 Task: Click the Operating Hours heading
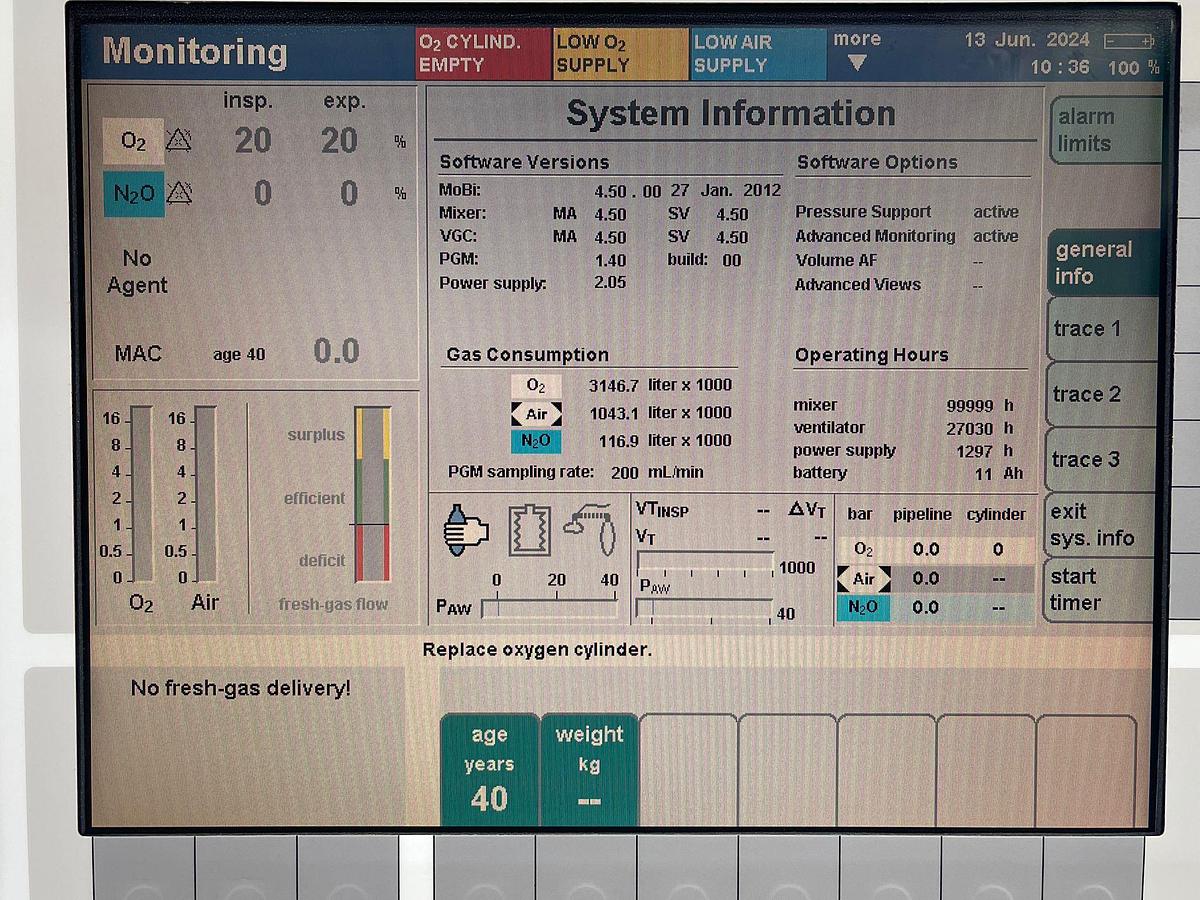point(871,355)
